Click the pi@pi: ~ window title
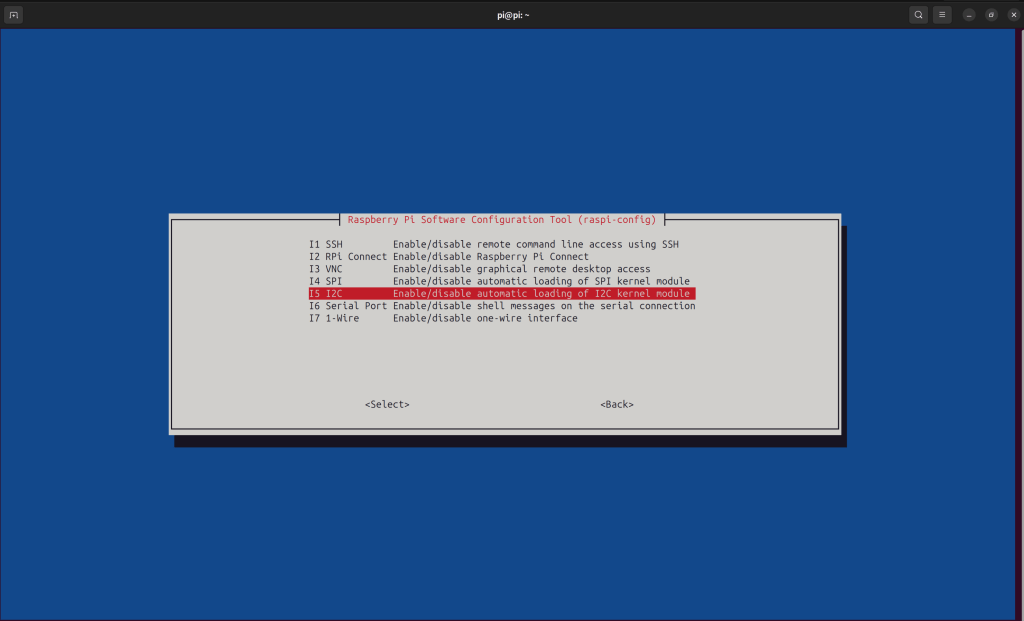1024x621 pixels. (511, 15)
